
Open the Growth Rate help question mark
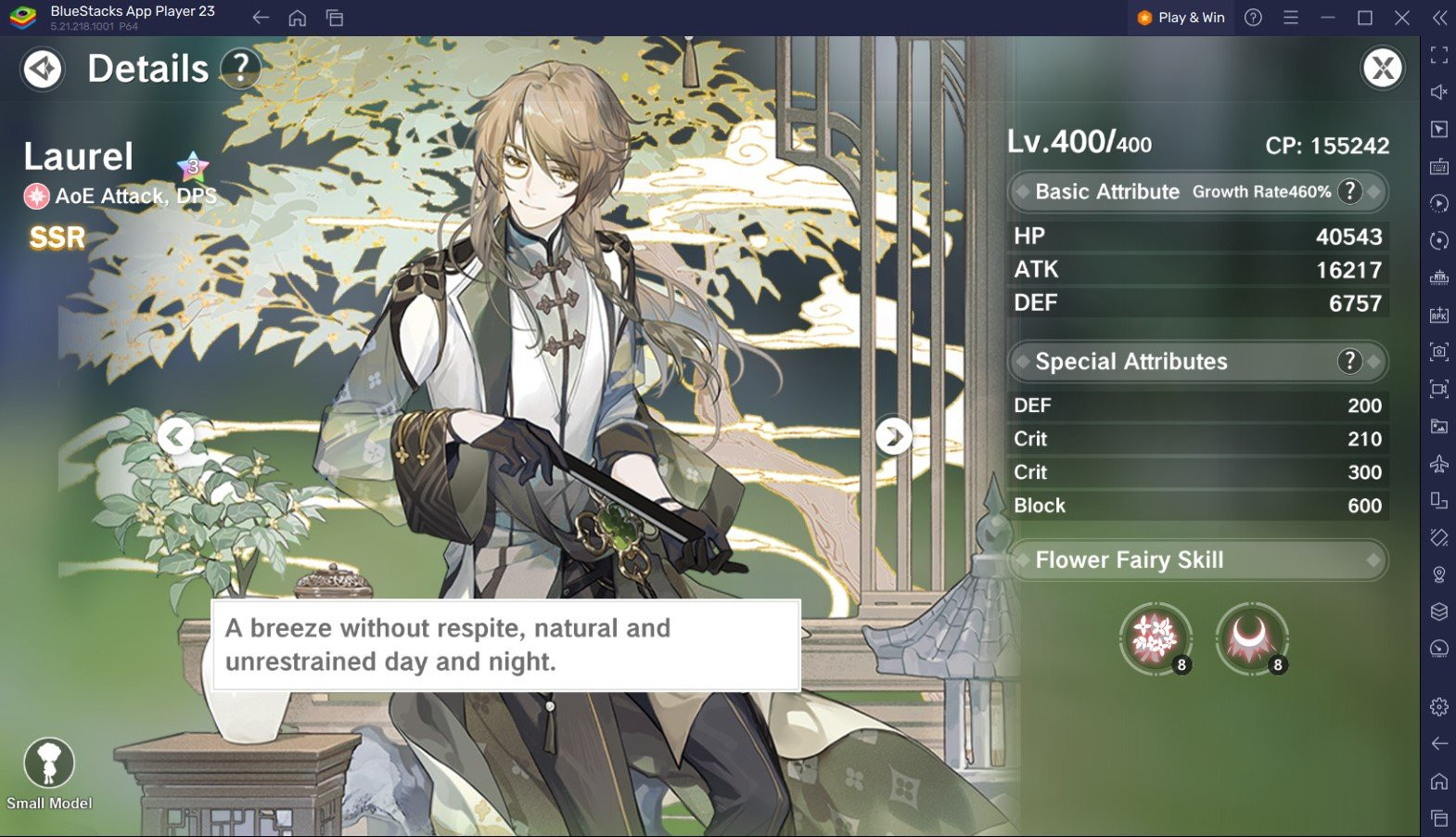1349,191
